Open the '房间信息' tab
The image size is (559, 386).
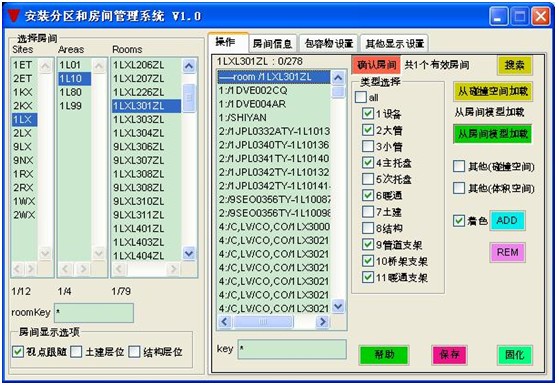click(273, 44)
